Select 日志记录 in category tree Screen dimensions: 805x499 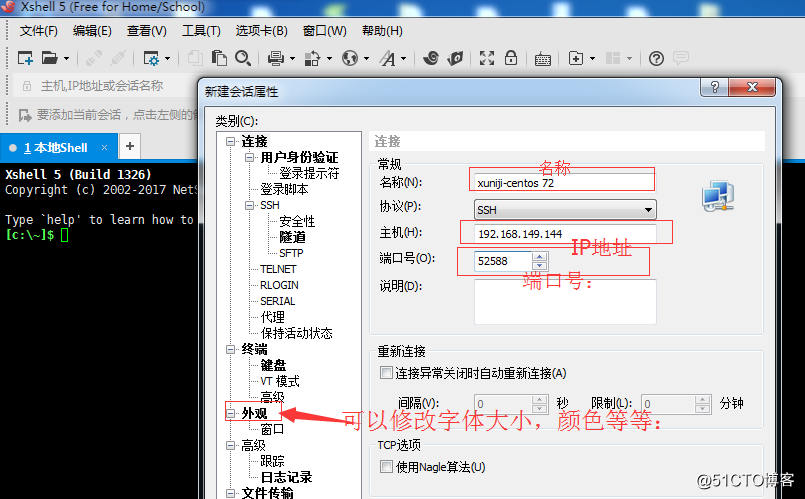point(286,477)
